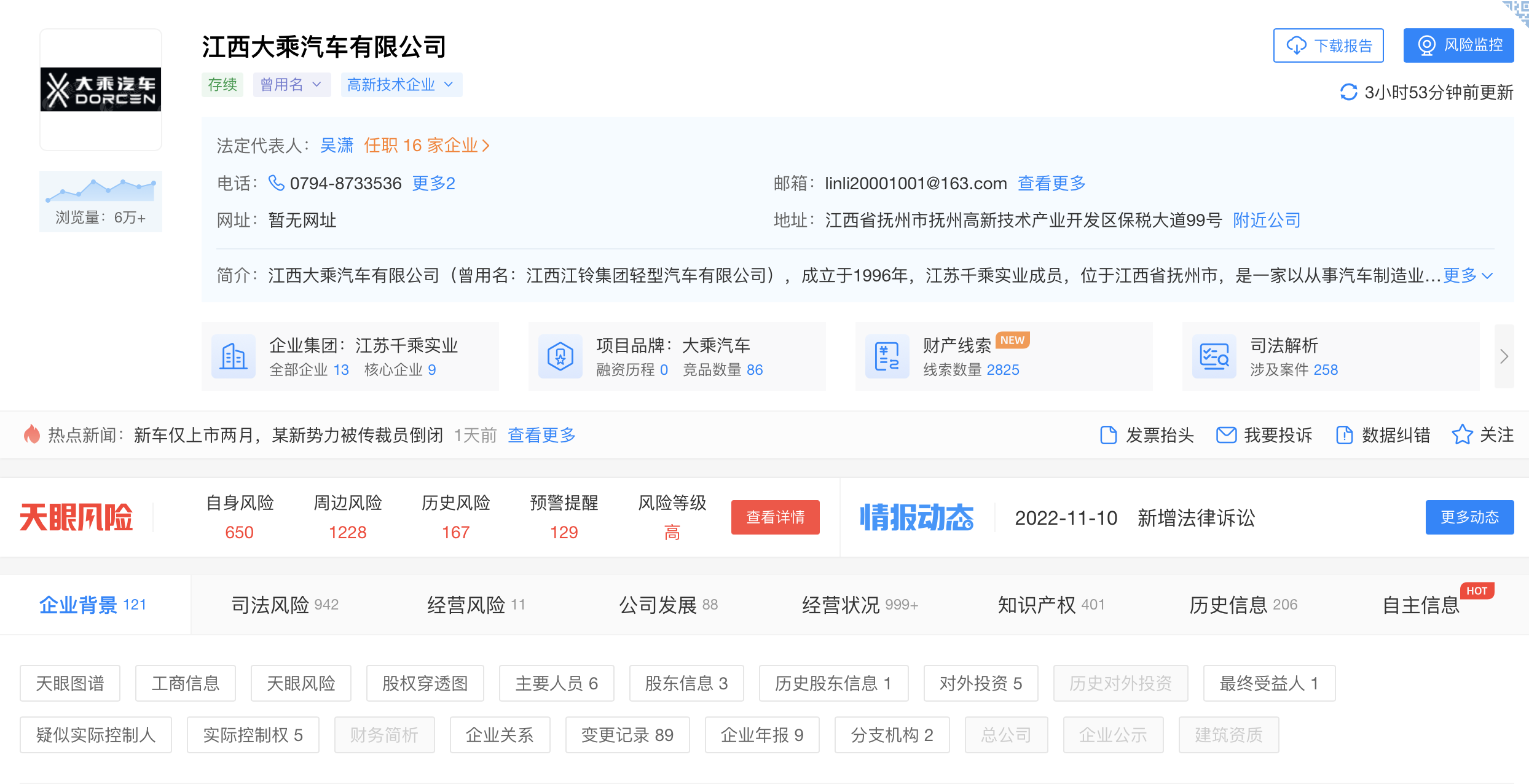Expand the 曾用名 dropdown

[292, 85]
